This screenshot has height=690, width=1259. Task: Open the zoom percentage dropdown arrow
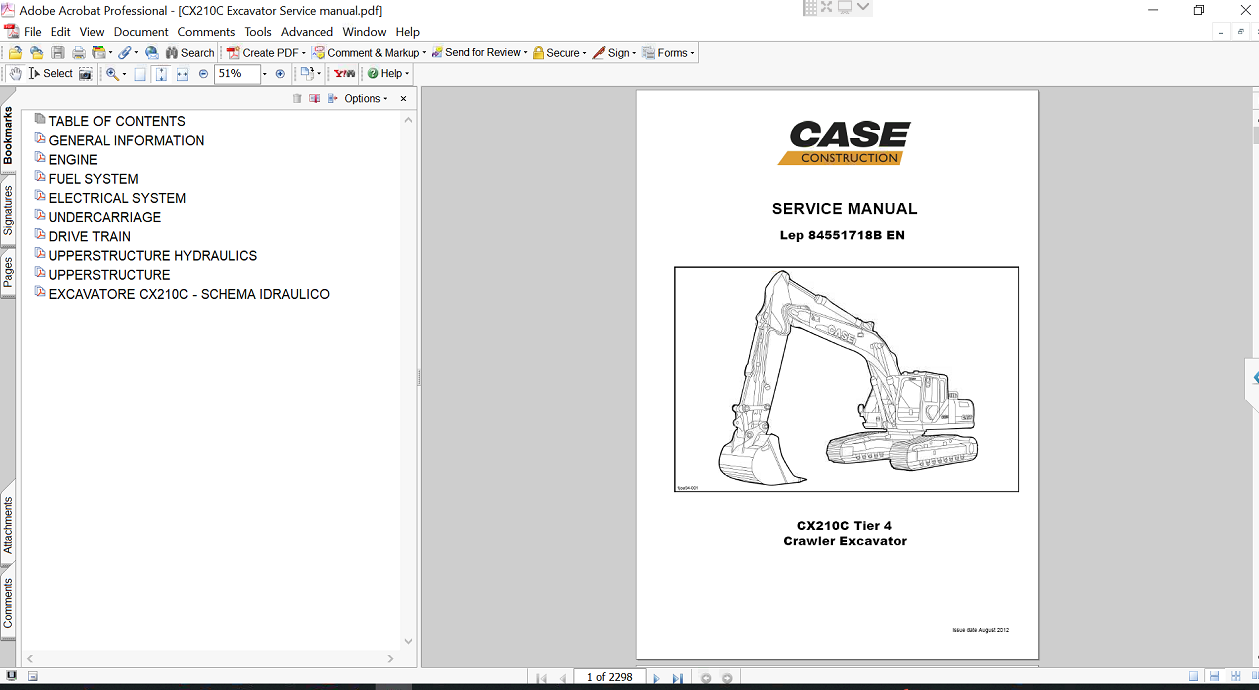[265, 74]
